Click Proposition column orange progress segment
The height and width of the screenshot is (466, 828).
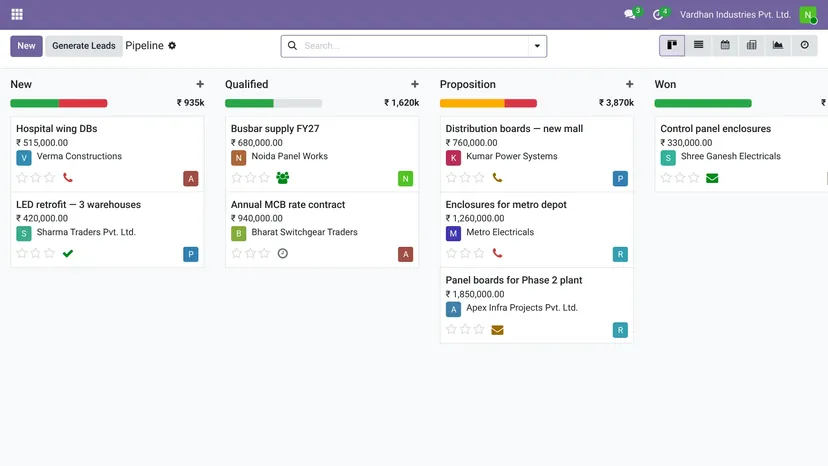(x=472, y=103)
